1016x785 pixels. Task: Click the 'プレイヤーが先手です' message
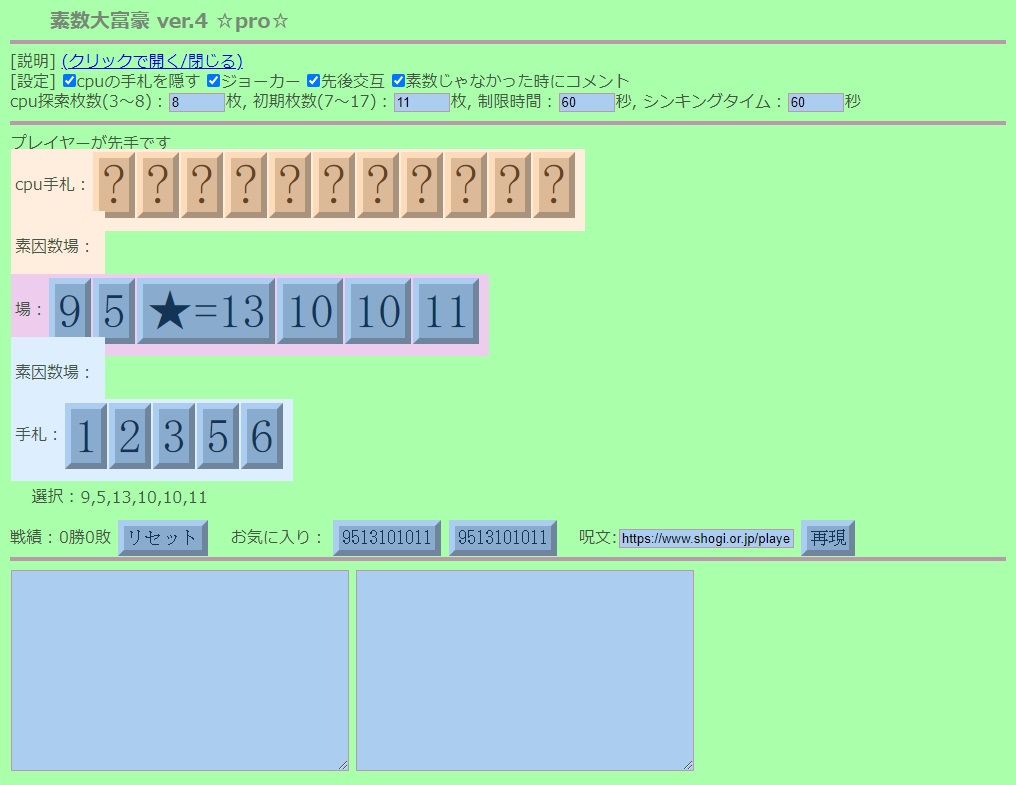91,141
